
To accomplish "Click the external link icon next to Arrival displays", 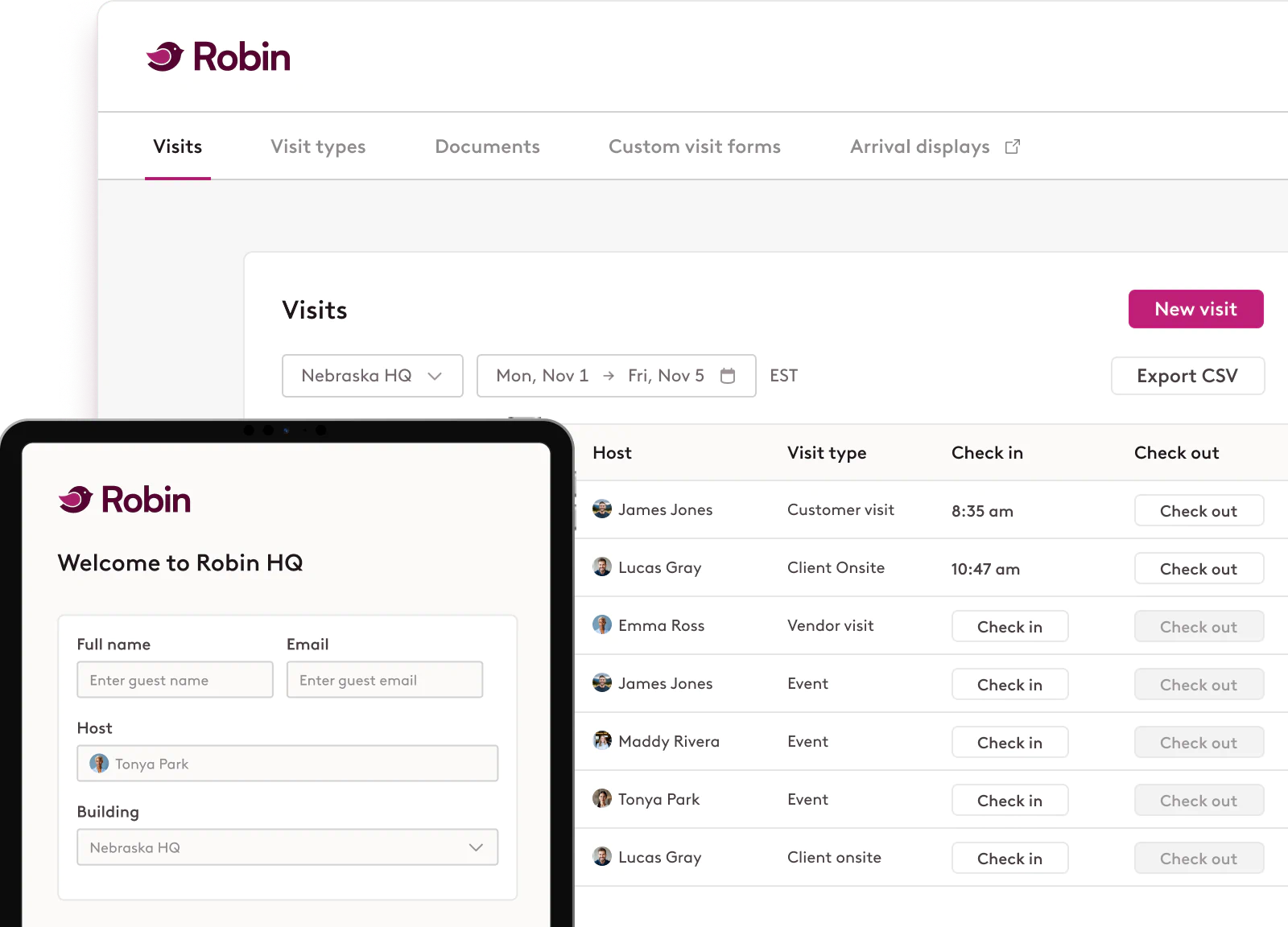I will pyautogui.click(x=1013, y=146).
